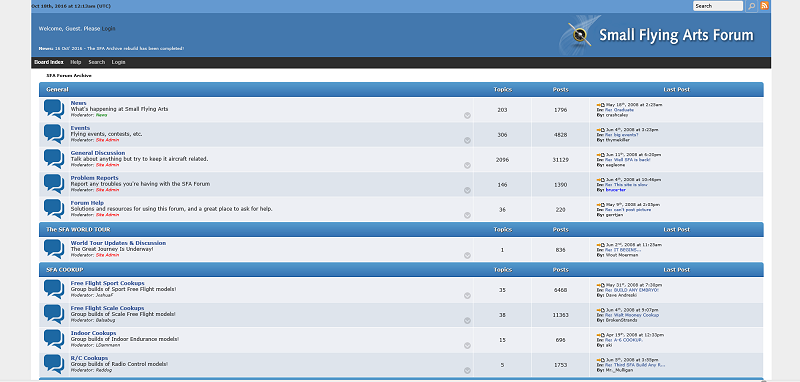Open Board Index in the navigation bar

tap(49, 62)
